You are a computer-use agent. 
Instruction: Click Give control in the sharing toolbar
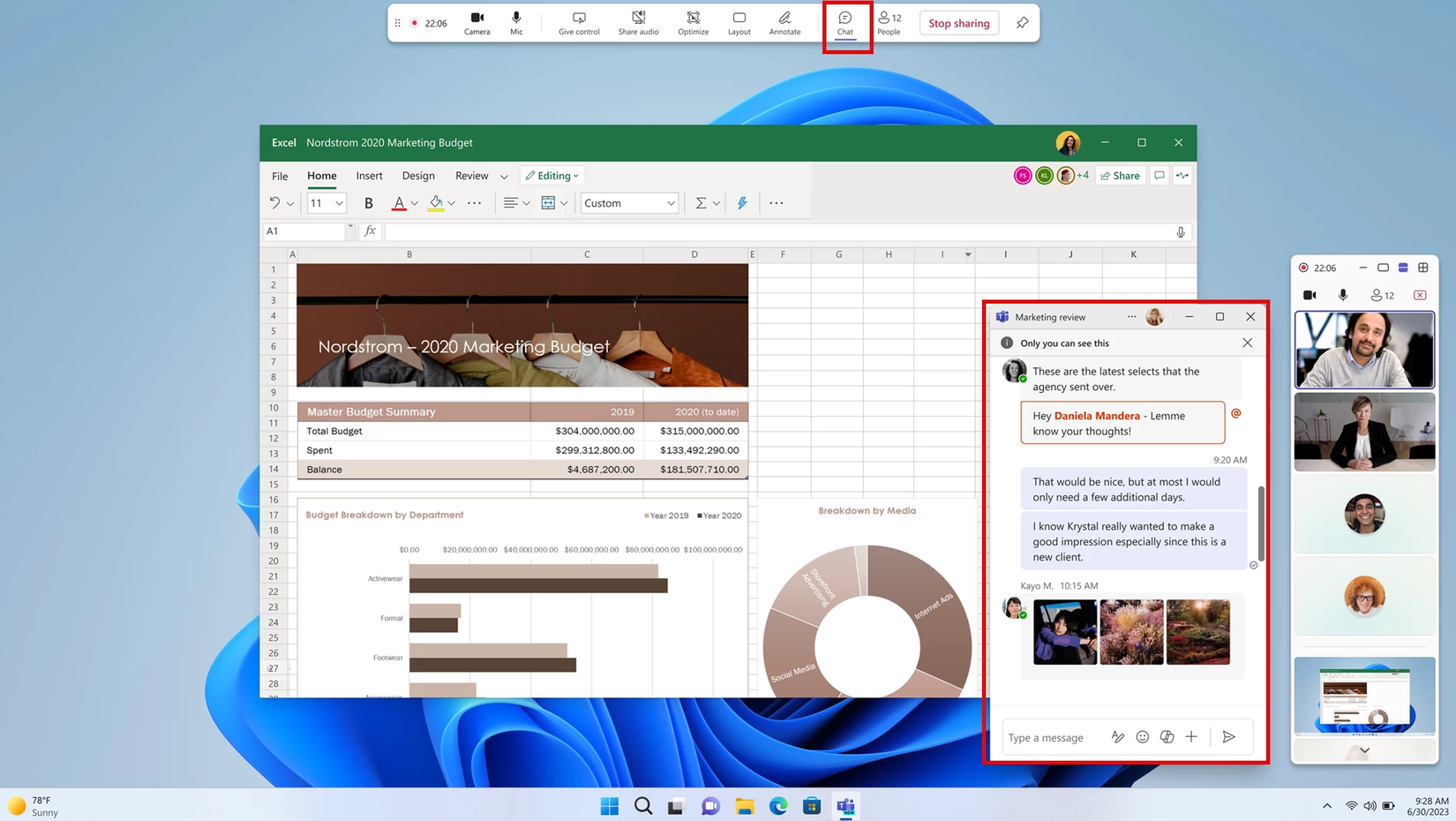(578, 23)
